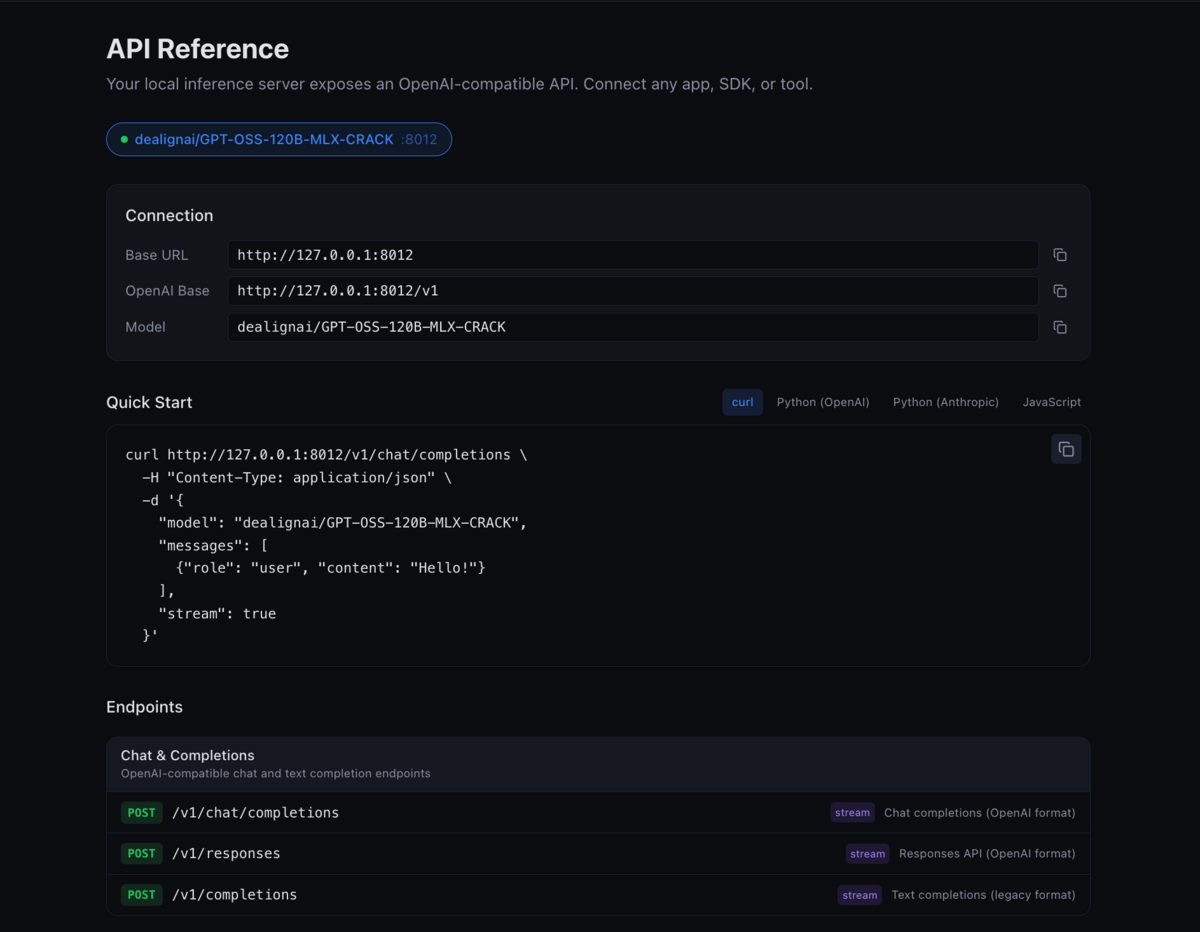The image size is (1200, 932).
Task: Click the OpenAI Base input field
Action: (x=633, y=291)
